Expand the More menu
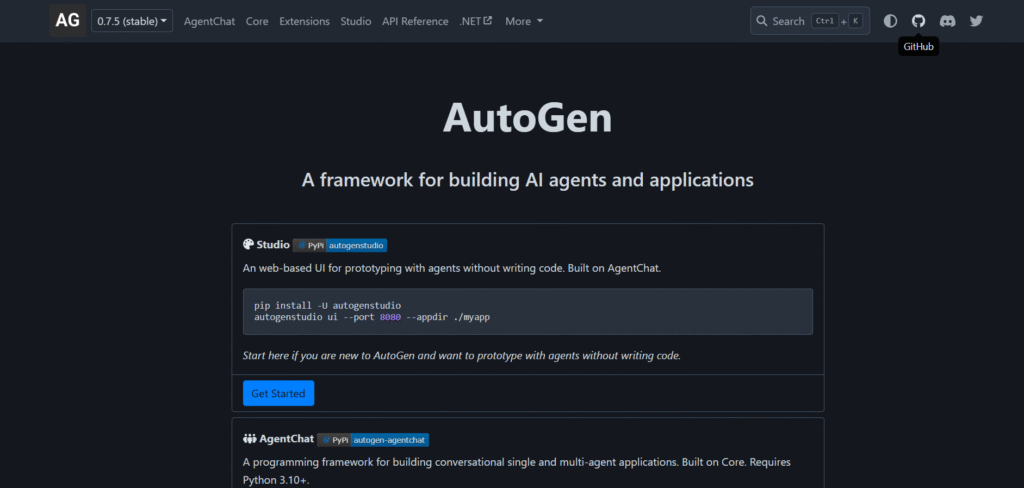 pyautogui.click(x=524, y=21)
